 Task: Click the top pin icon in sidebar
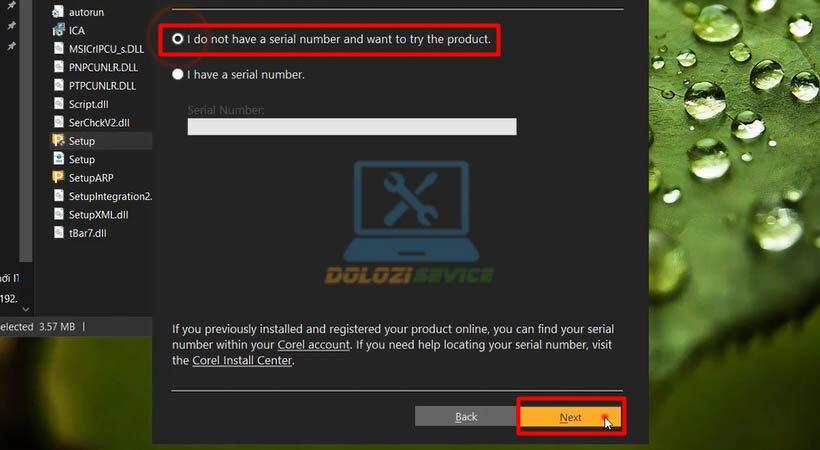point(11,6)
